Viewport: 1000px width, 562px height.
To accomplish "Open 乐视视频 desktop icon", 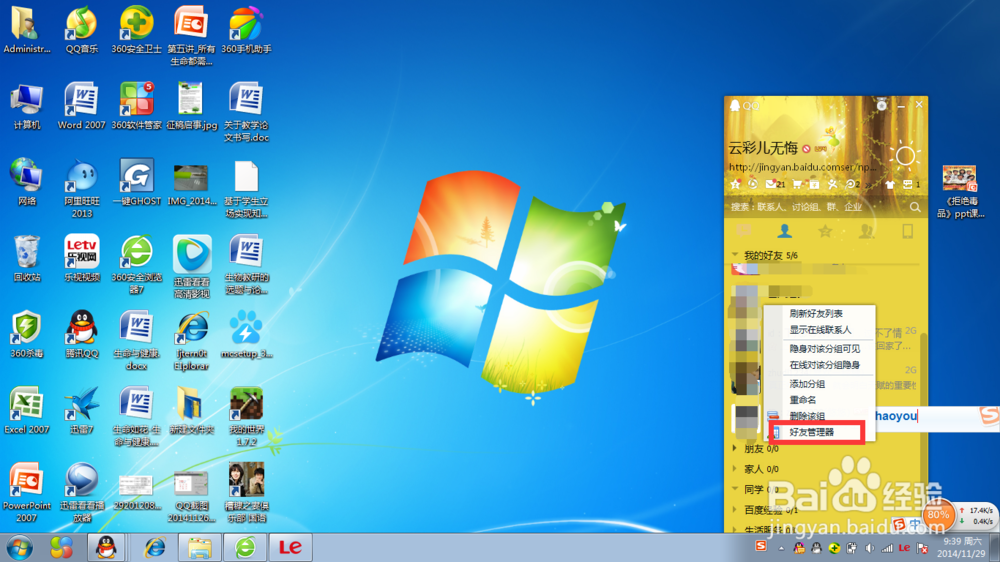I will point(82,258).
